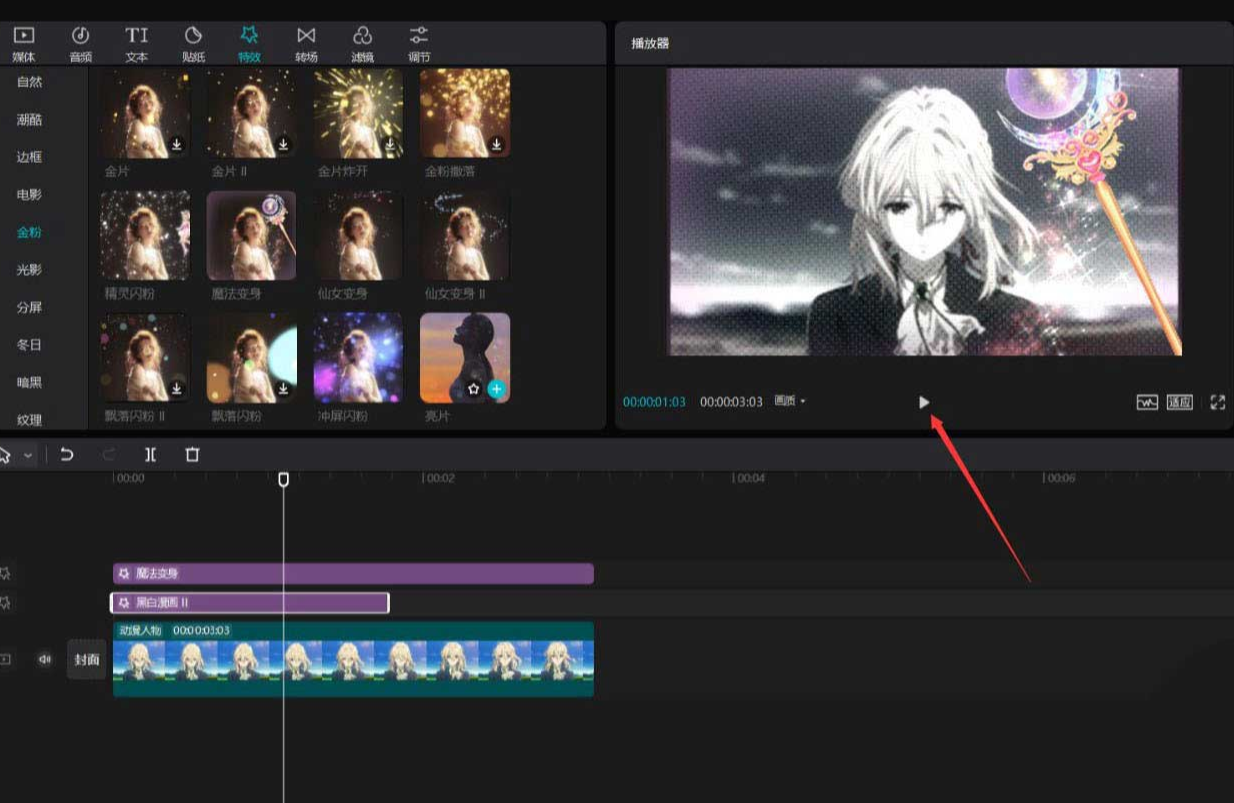Undo the last edit
This screenshot has height=803, width=1234.
pos(67,455)
